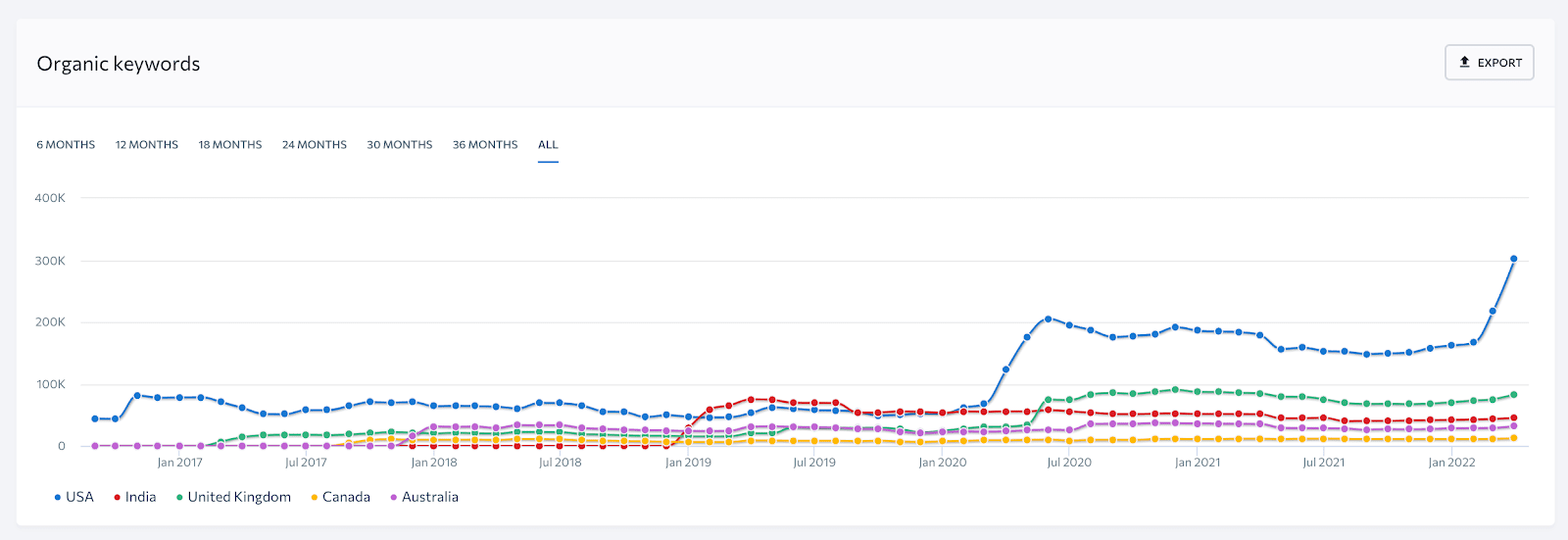Open the 36 Months range
This screenshot has width=1568, height=540.
click(485, 145)
